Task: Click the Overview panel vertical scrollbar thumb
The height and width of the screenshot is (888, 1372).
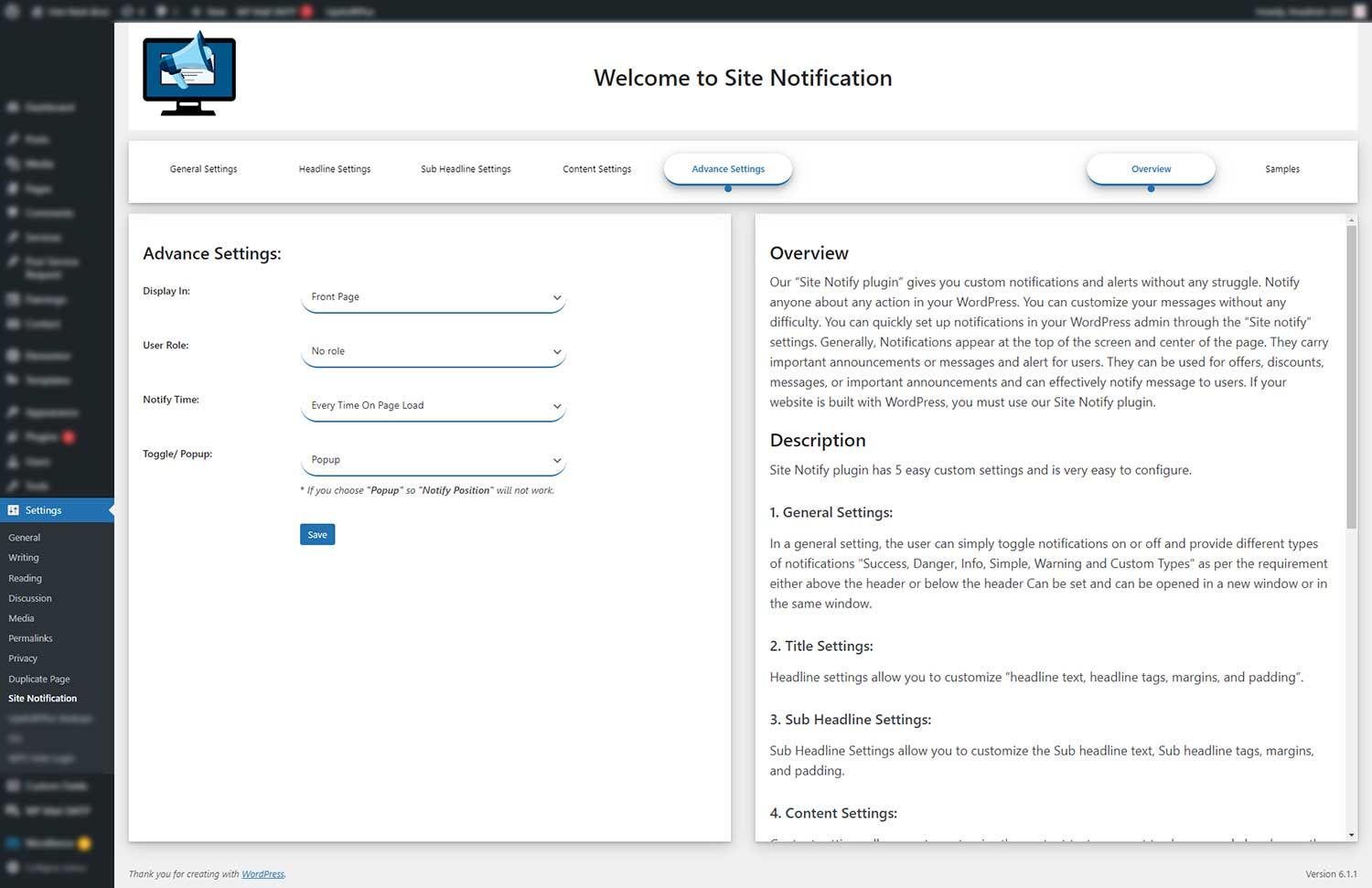Action: [1351, 375]
